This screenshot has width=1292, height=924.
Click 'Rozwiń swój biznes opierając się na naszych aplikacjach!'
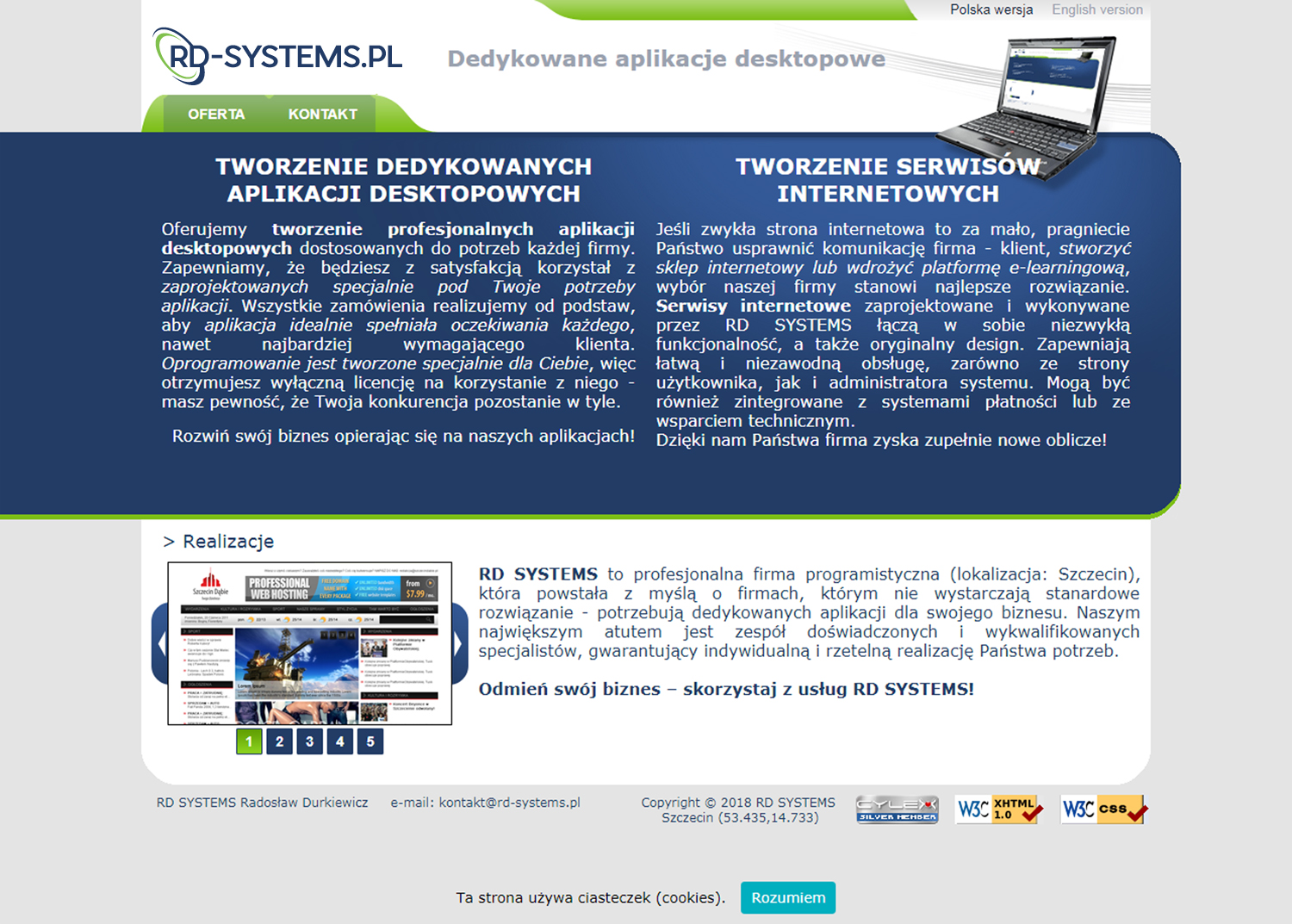(403, 437)
